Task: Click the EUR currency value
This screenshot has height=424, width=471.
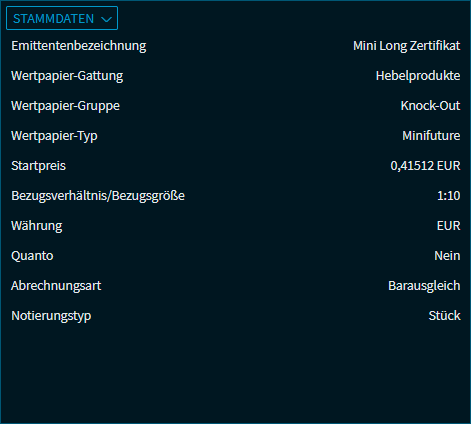Action: pos(449,226)
